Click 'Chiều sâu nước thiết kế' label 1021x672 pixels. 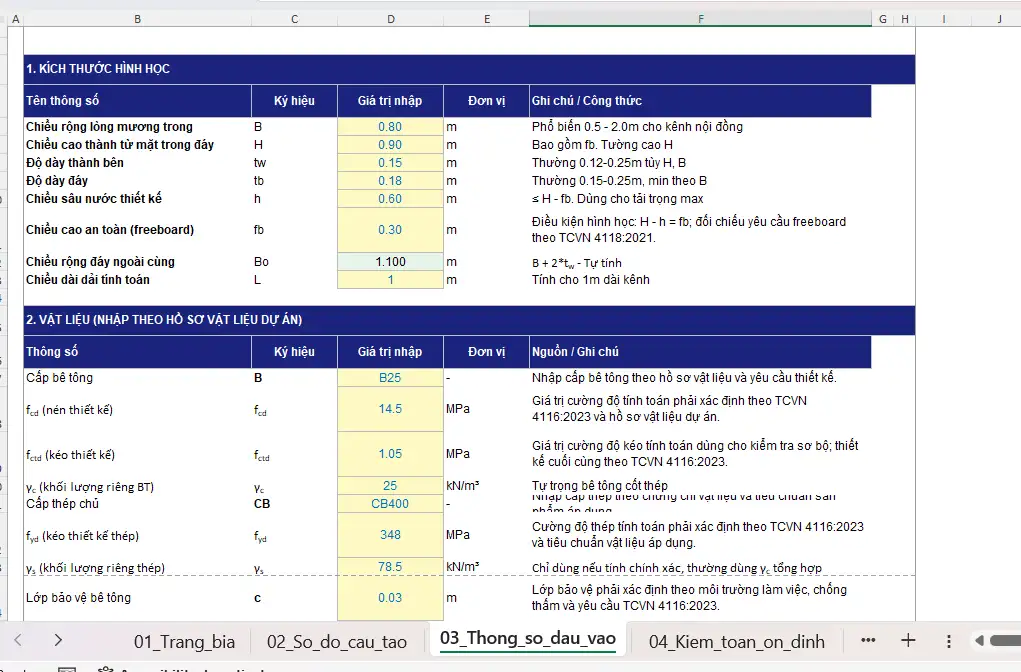(94, 199)
